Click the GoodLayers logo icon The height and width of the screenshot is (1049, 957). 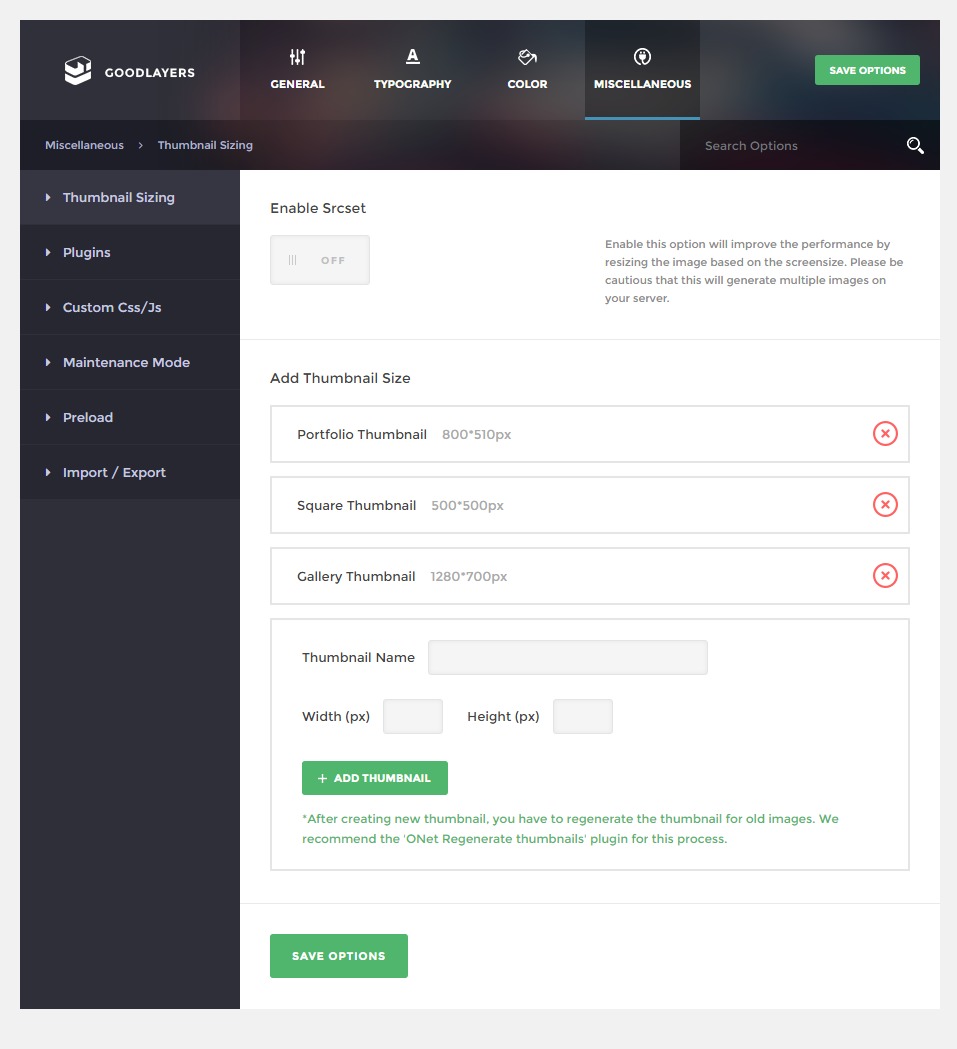pos(78,70)
